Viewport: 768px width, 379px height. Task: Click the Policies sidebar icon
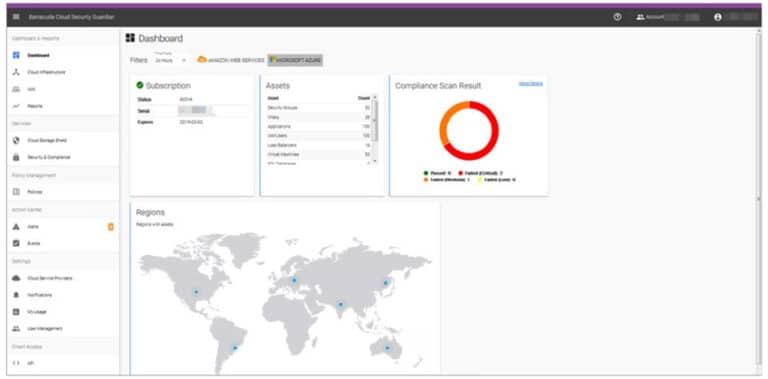pos(16,191)
